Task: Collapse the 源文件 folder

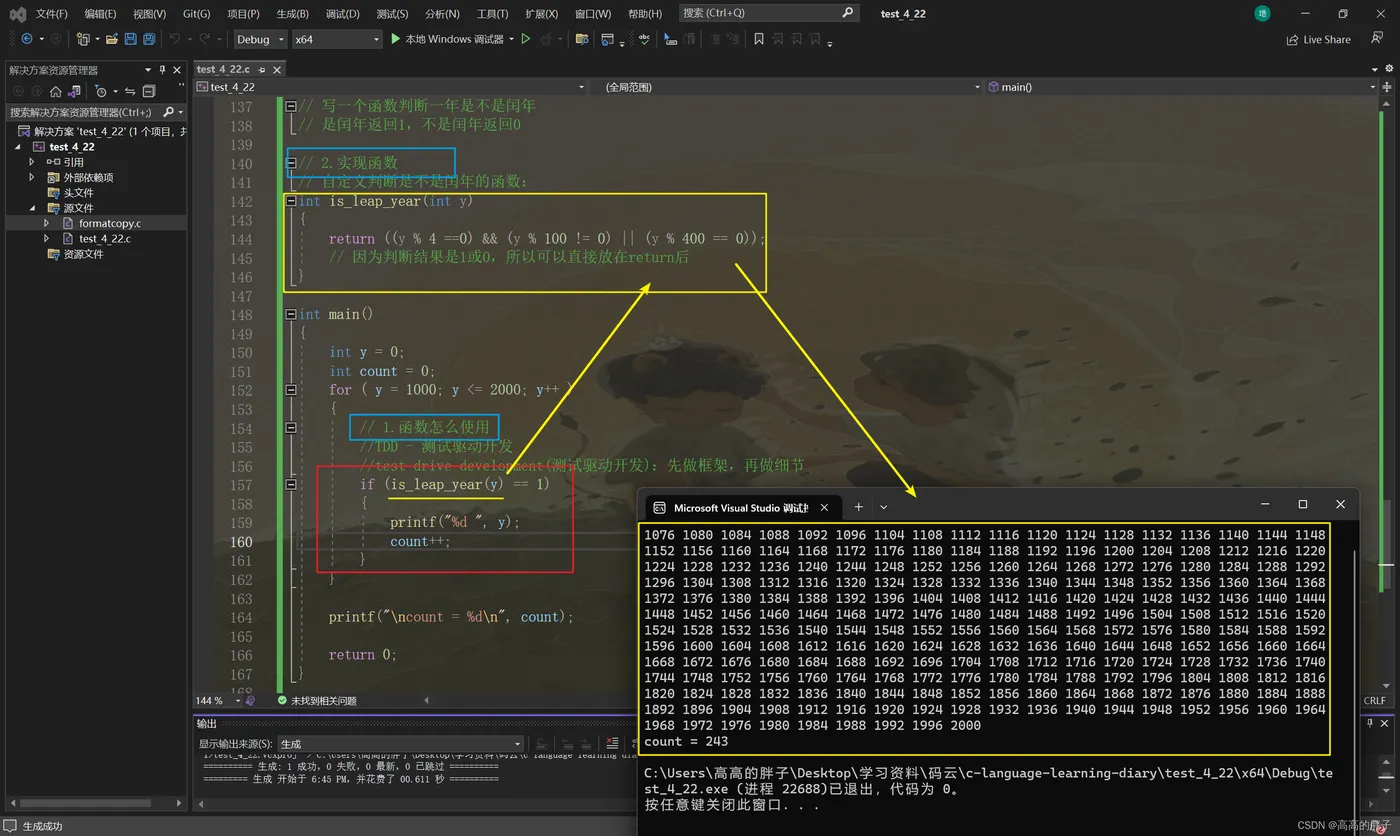Action: coord(31,208)
